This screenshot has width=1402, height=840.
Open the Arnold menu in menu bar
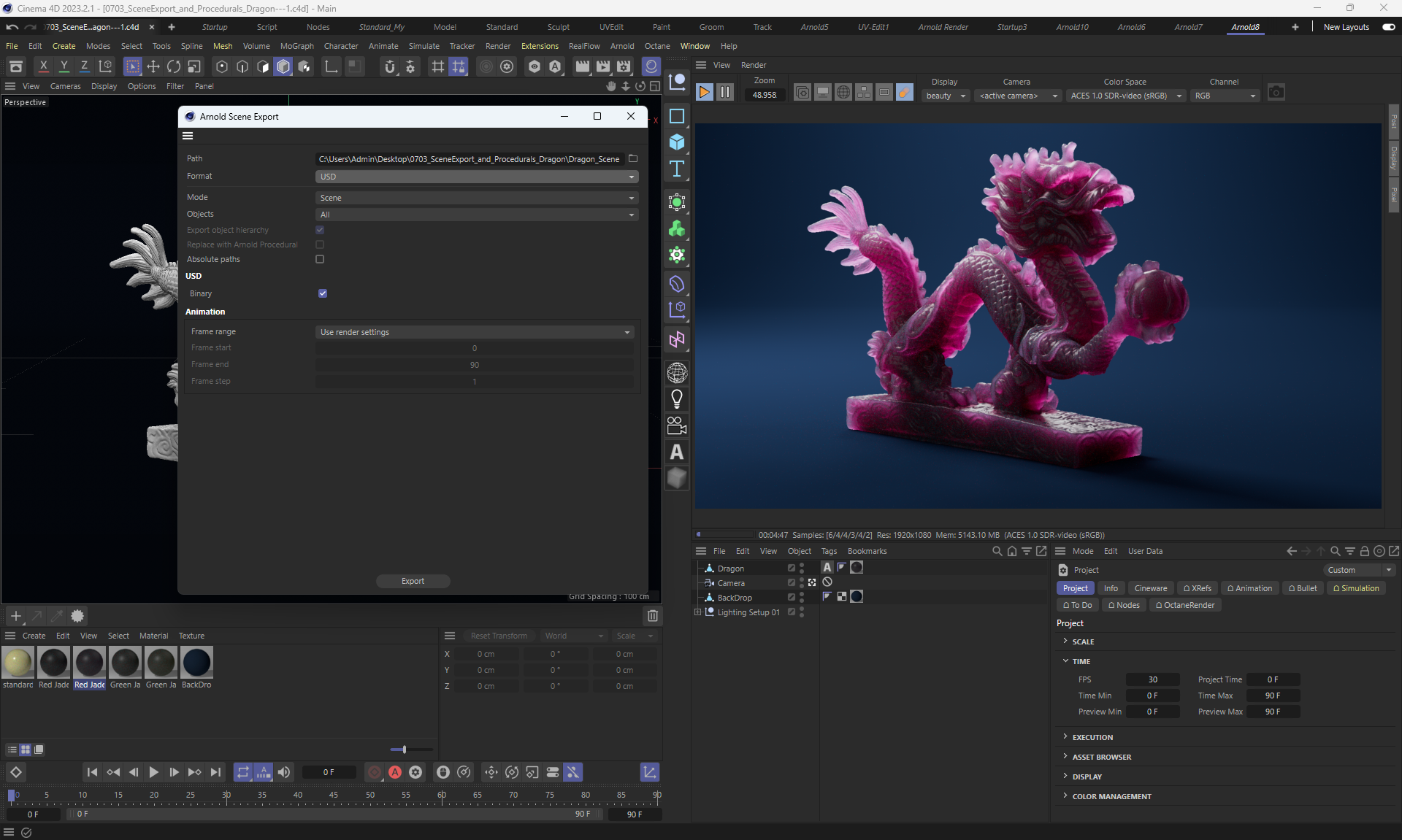621,46
